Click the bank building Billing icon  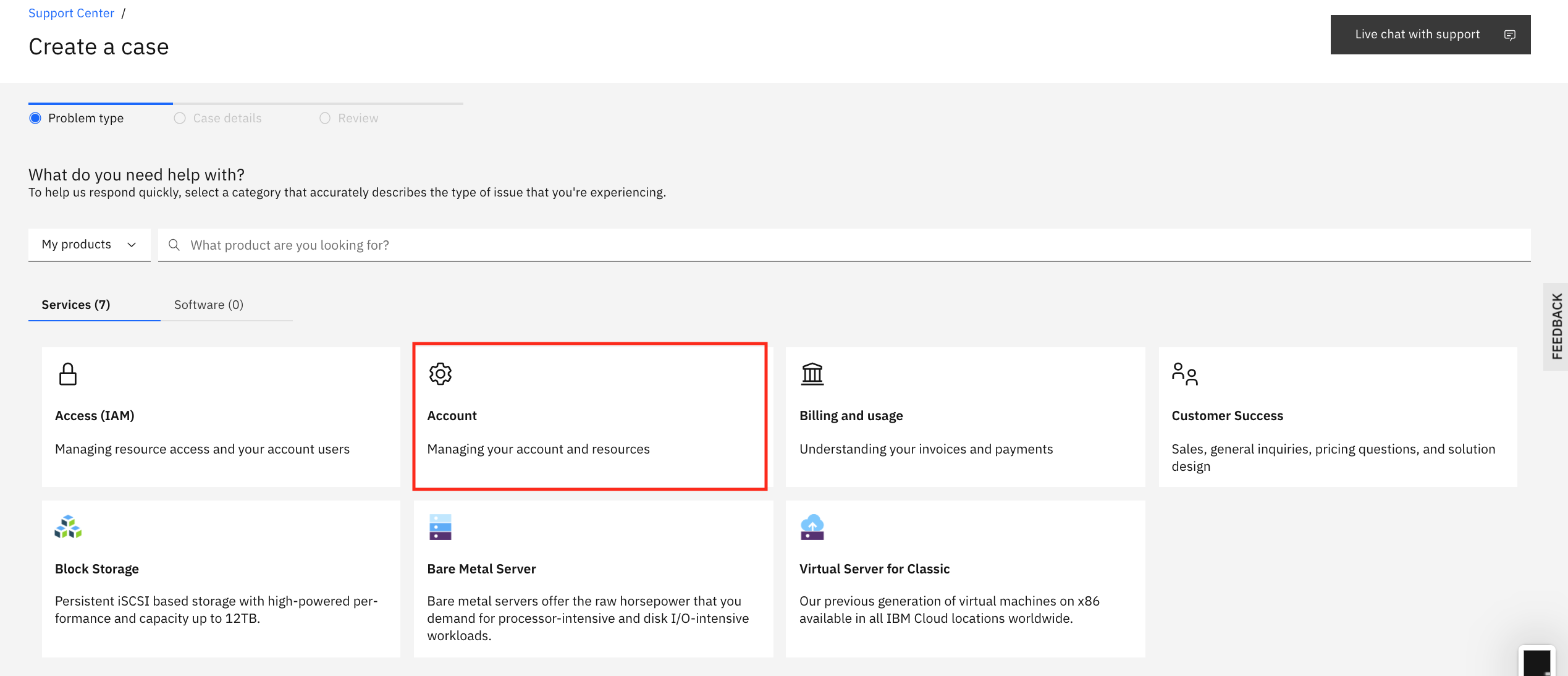pos(812,374)
